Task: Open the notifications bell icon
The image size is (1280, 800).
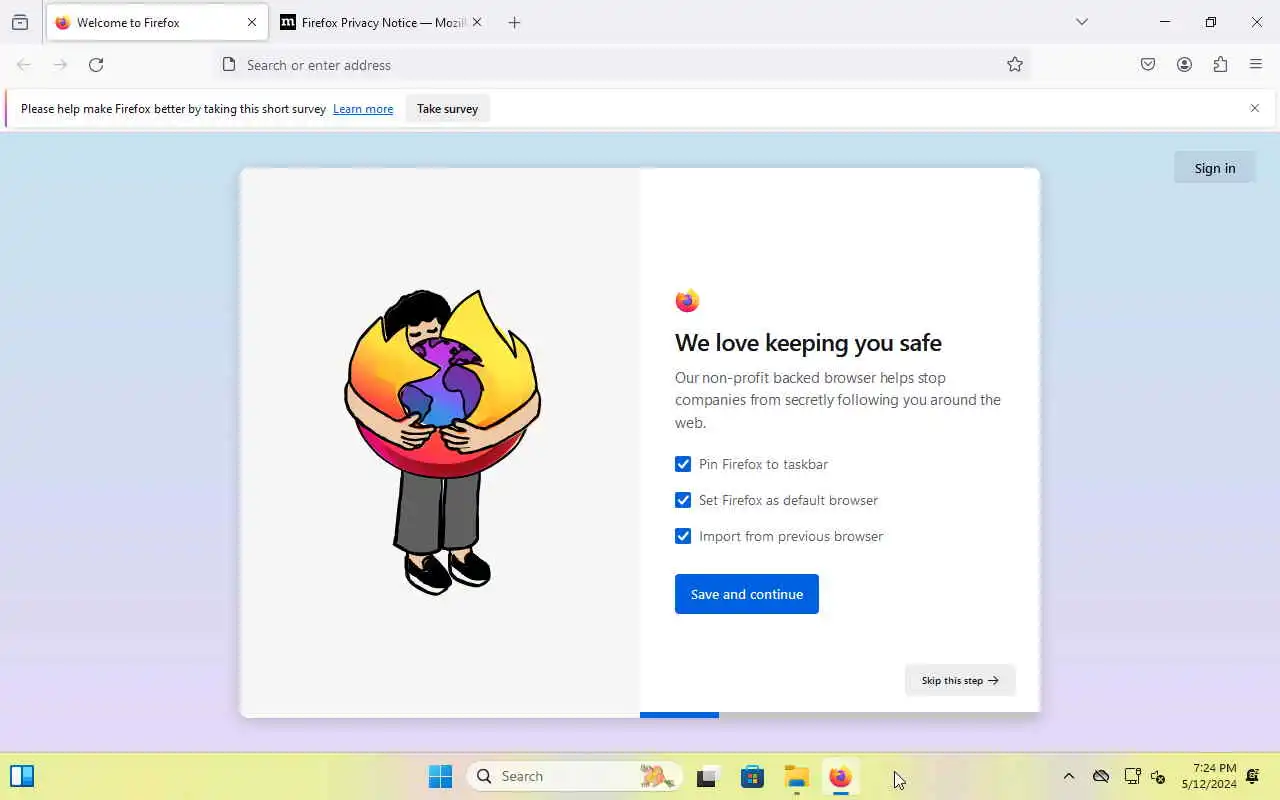Action: coord(1252,776)
